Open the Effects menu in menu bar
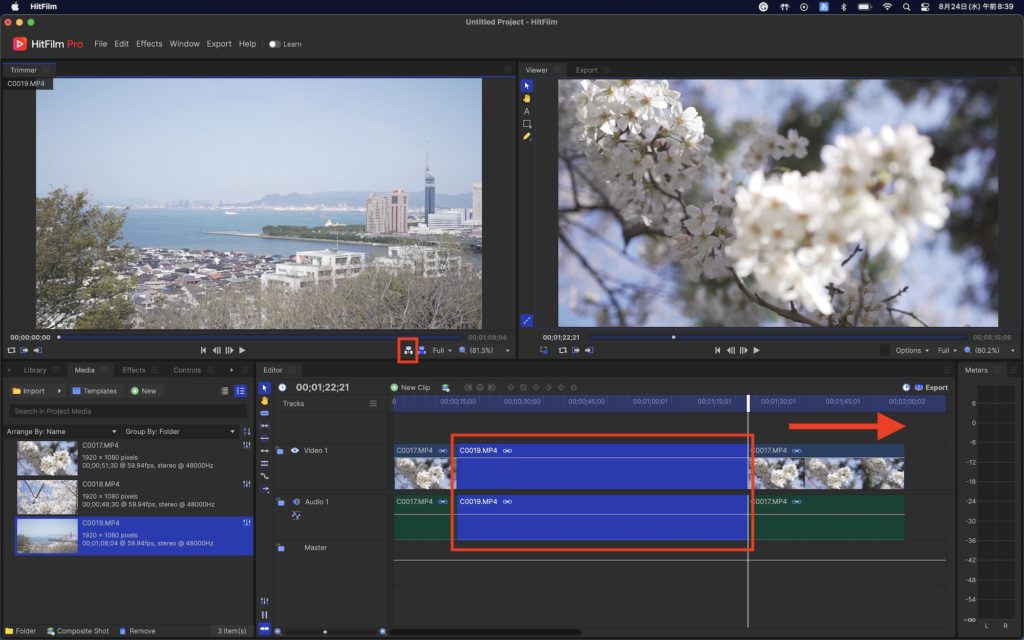1024x640 pixels. click(149, 44)
